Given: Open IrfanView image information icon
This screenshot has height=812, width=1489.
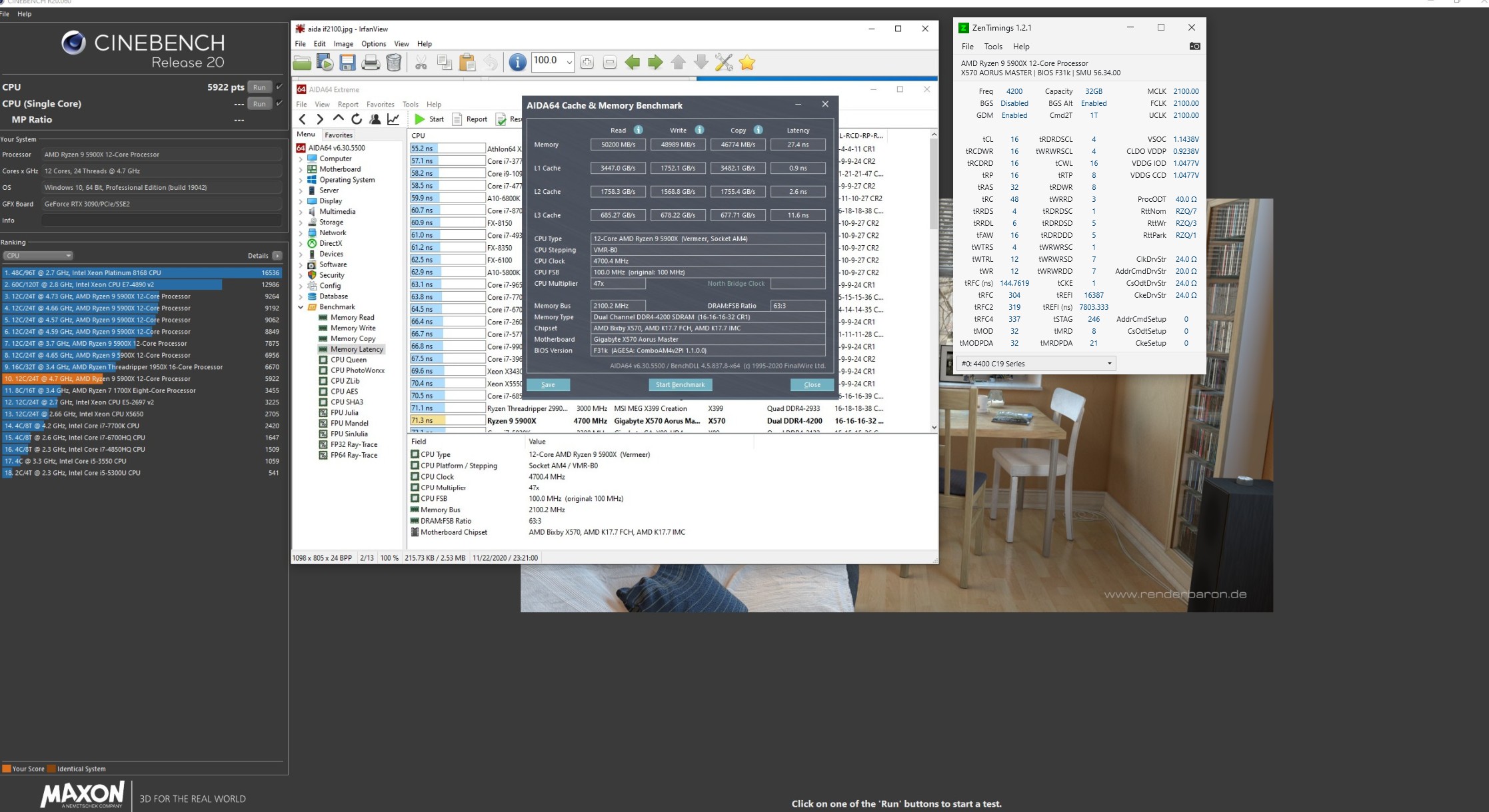Looking at the screenshot, I should (x=517, y=63).
